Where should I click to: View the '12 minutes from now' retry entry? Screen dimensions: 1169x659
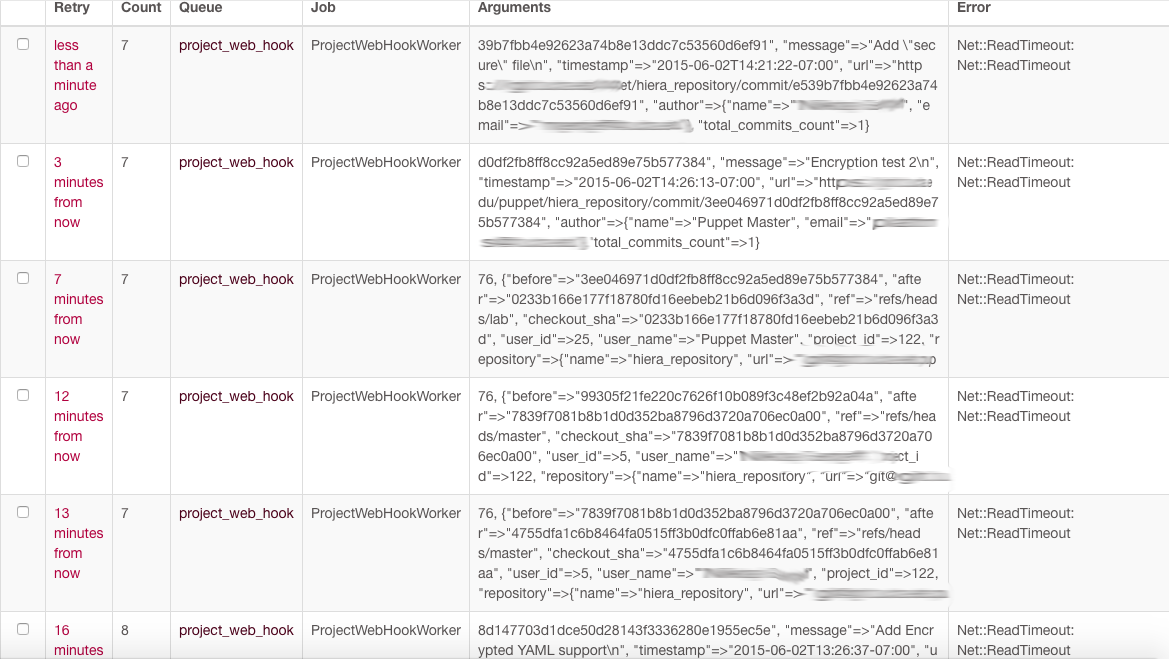coord(78,426)
